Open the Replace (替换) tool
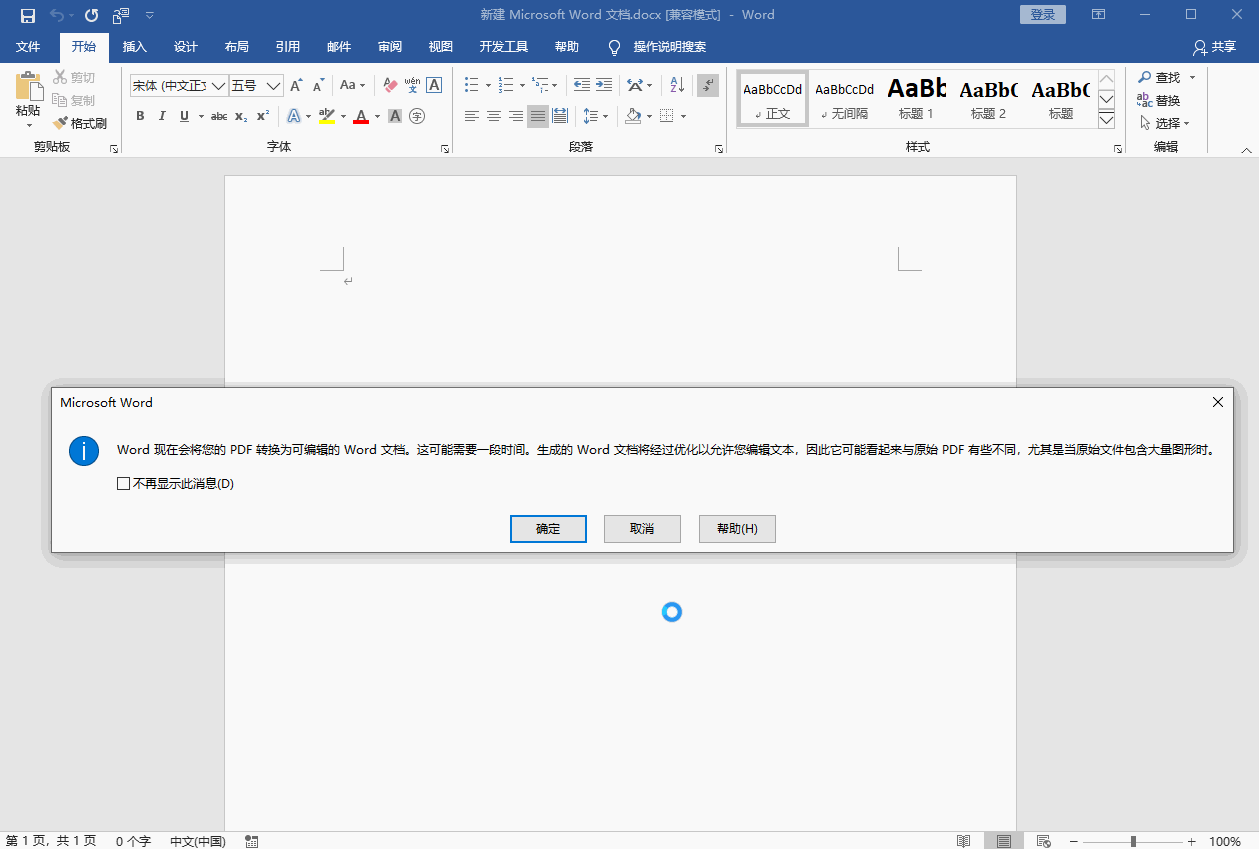 coord(1169,99)
